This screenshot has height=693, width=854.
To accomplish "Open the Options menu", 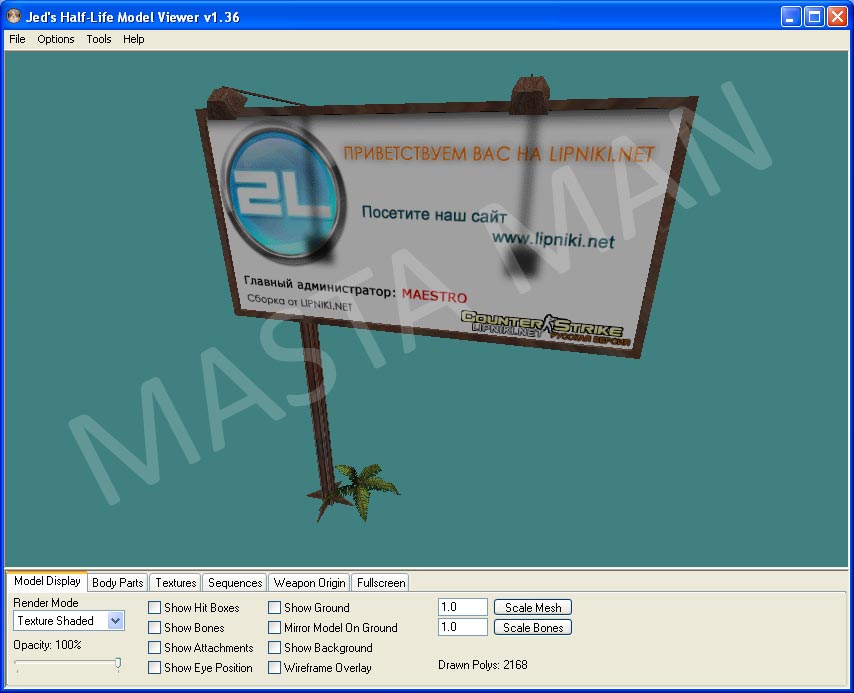I will click(x=56, y=39).
